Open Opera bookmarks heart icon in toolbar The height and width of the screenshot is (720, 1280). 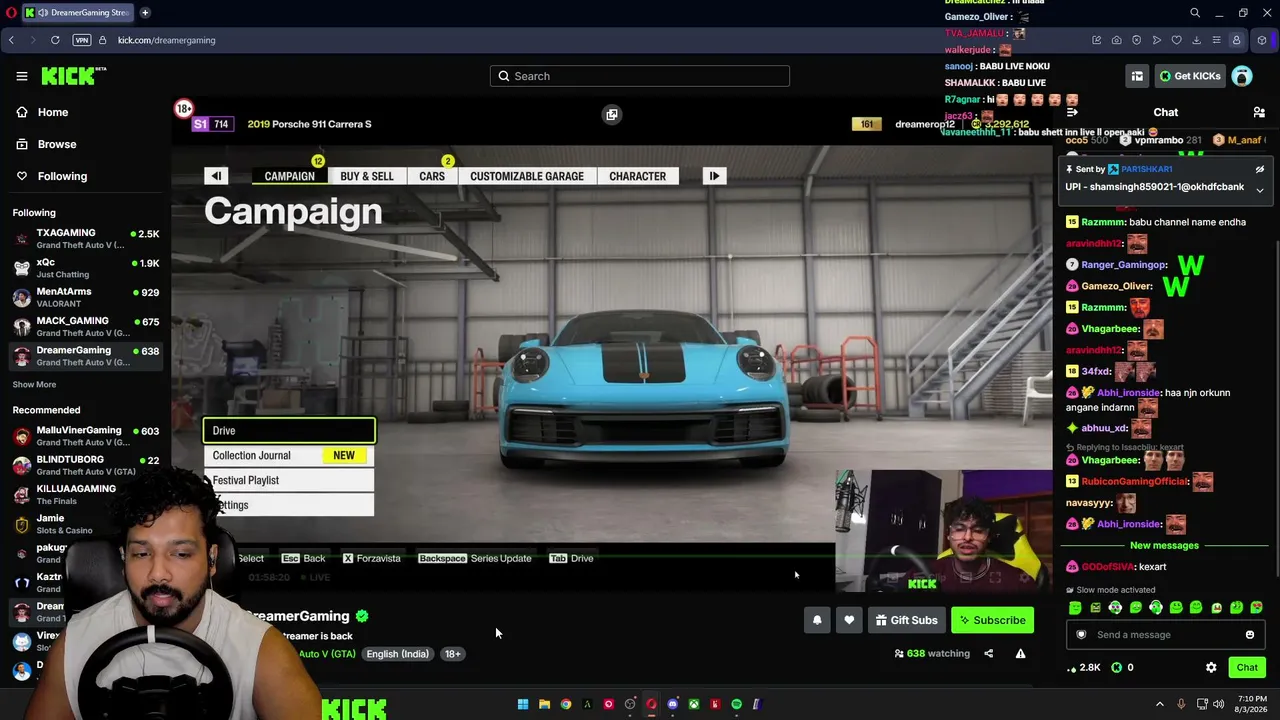pos(1176,40)
